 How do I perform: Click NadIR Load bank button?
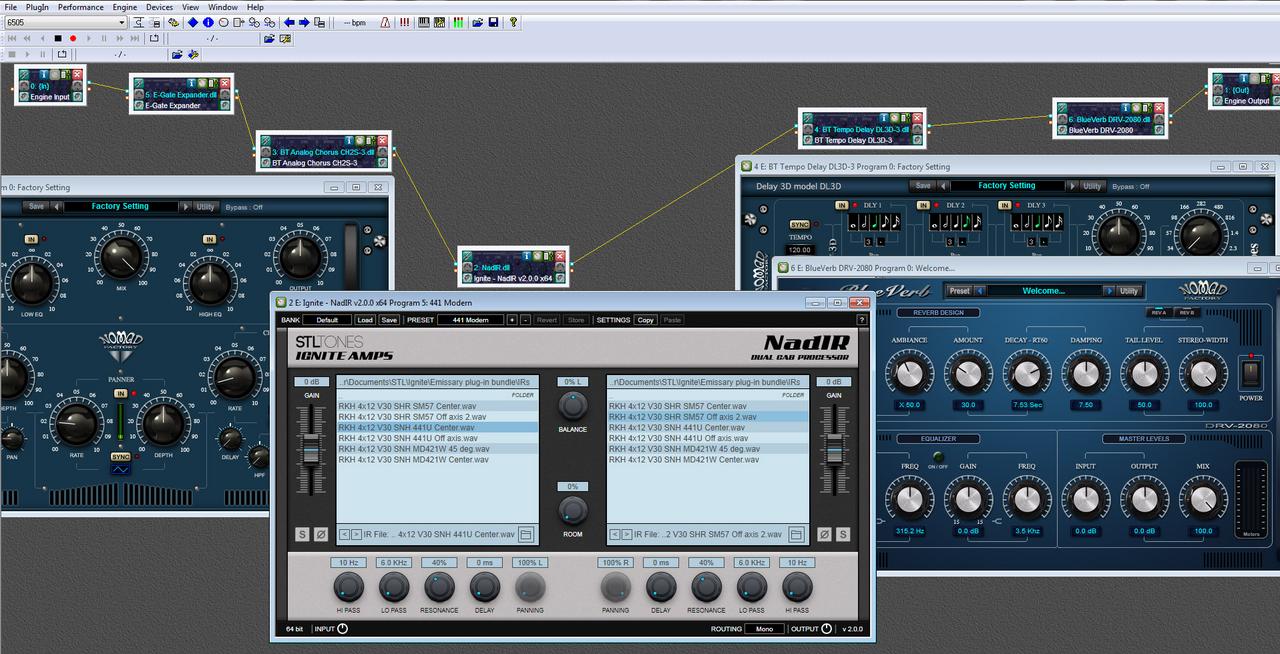[x=365, y=320]
